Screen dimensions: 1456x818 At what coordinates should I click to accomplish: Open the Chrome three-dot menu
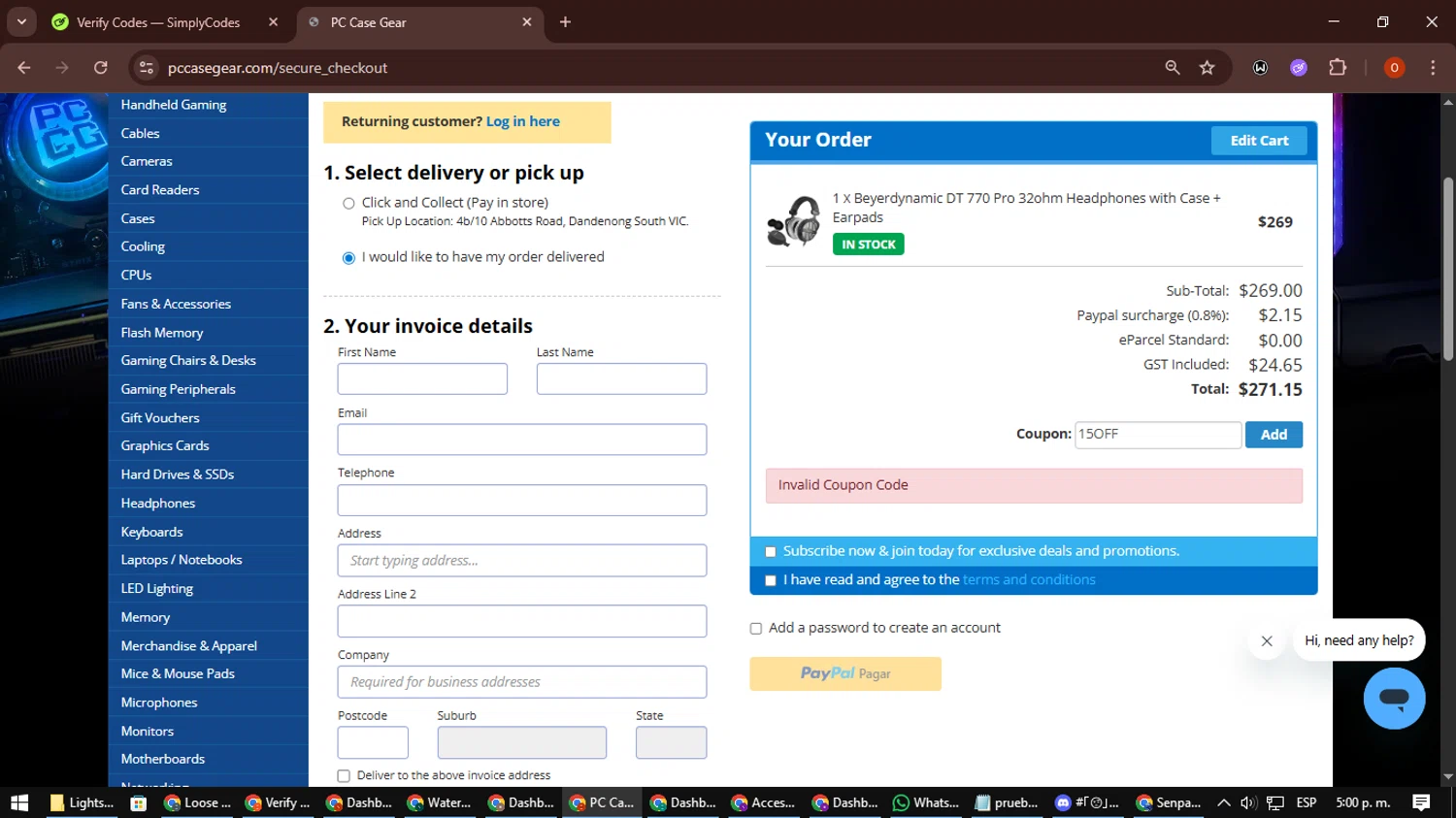coord(1433,68)
